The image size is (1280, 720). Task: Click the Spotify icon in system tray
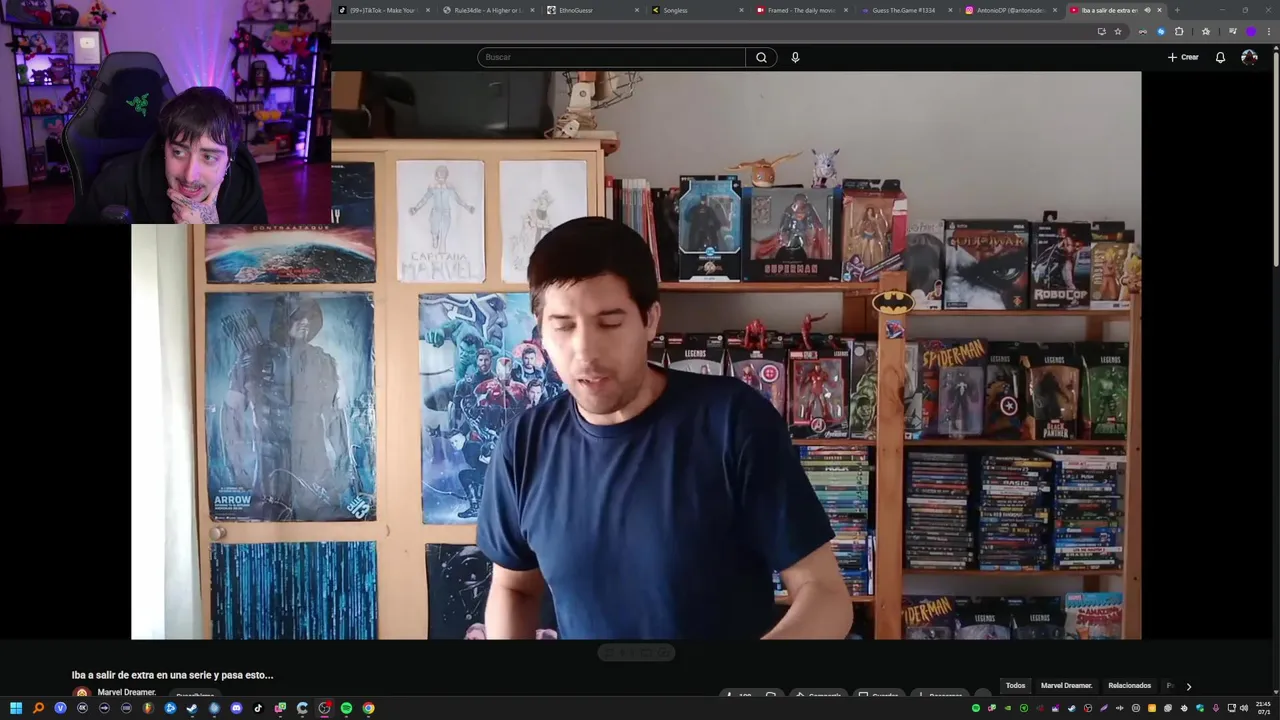(976, 708)
